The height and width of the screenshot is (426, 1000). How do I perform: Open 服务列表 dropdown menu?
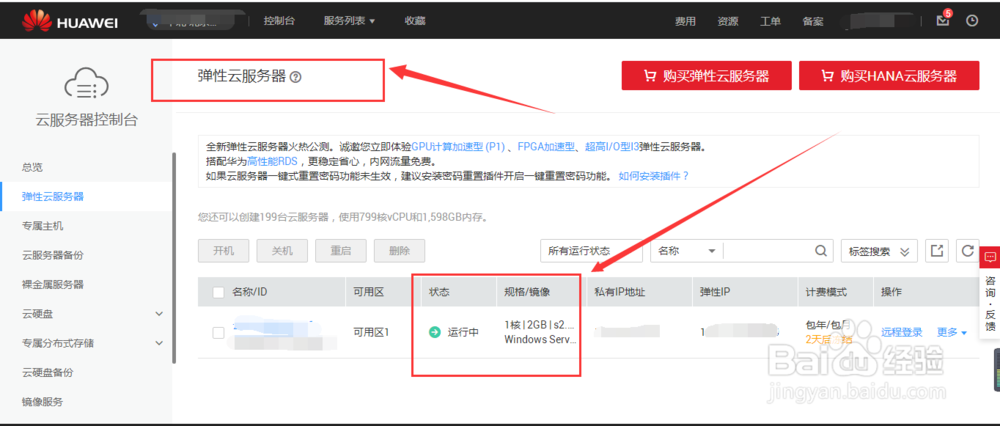point(349,20)
